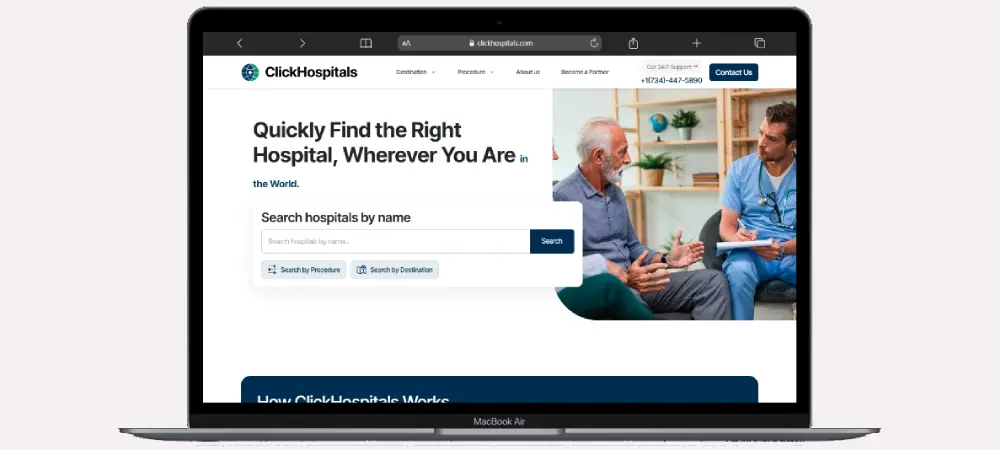Click the sliders icon in Search by Procedure
This screenshot has height=450, width=1000.
(272, 270)
